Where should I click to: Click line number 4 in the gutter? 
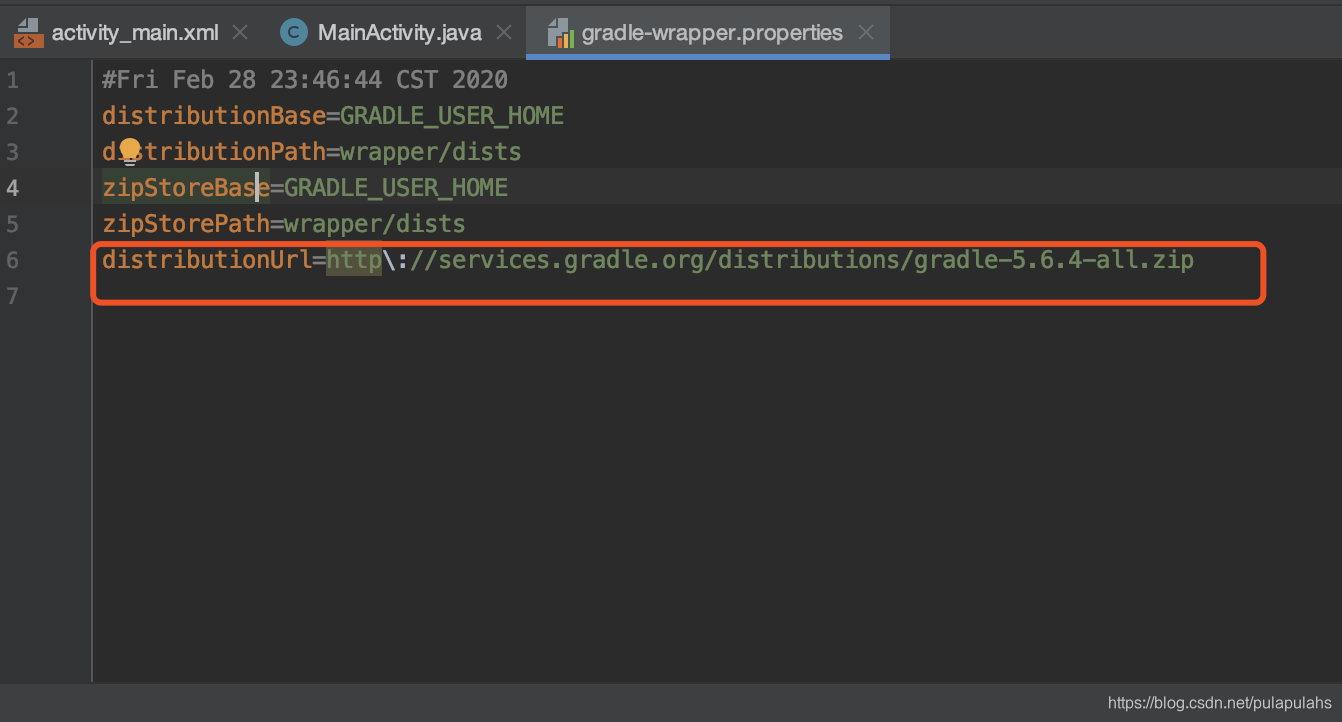coord(12,188)
